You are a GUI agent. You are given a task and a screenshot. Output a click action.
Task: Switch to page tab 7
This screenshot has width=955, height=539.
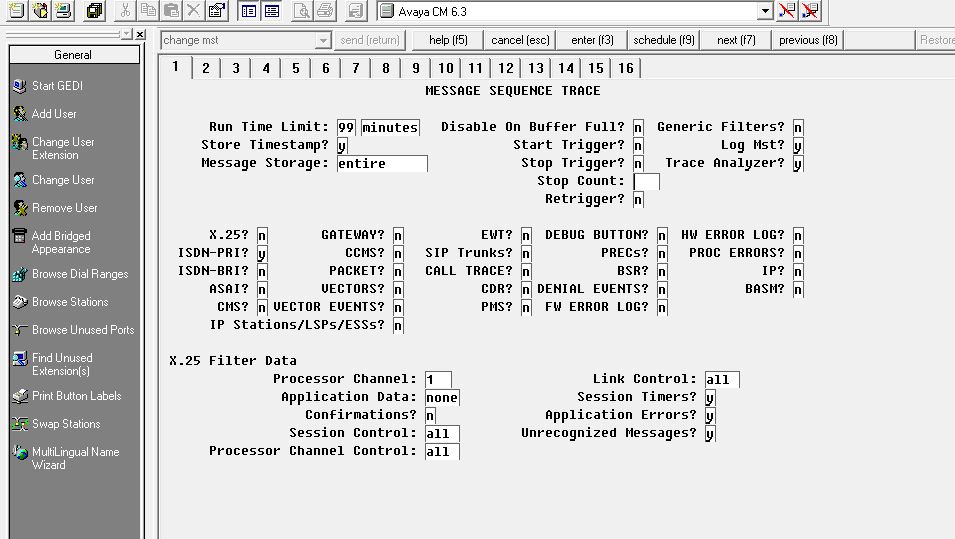[356, 68]
